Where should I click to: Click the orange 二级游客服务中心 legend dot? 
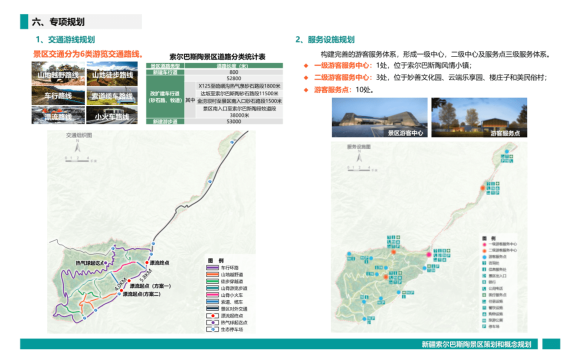pos(485,251)
